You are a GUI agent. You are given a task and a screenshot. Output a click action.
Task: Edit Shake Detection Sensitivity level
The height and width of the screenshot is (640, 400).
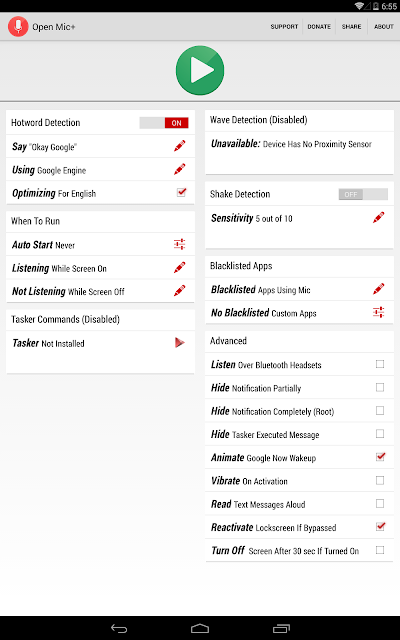coord(379,218)
